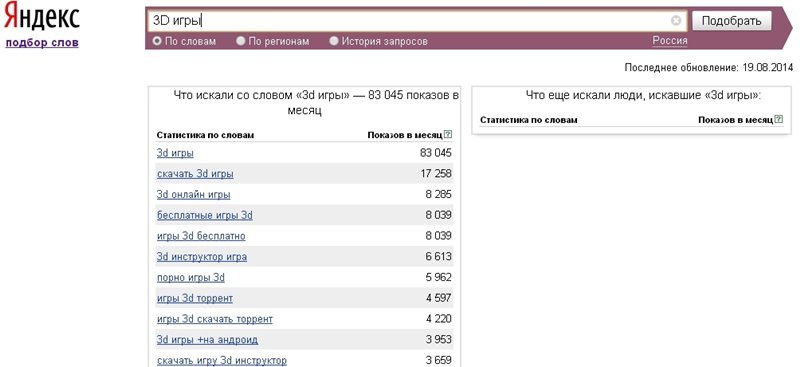Click into the search query field
The width and height of the screenshot is (800, 367).
[410, 21]
